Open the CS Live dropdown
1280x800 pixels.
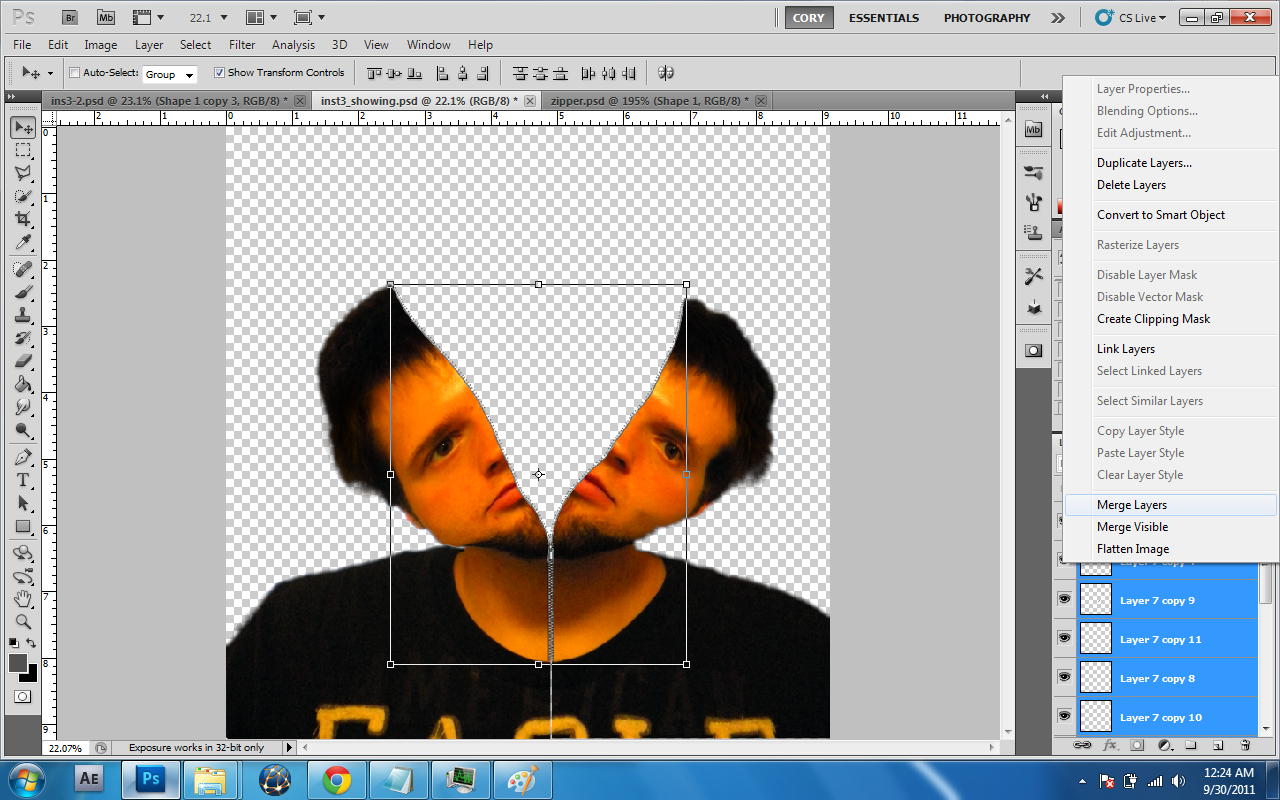pos(1131,18)
